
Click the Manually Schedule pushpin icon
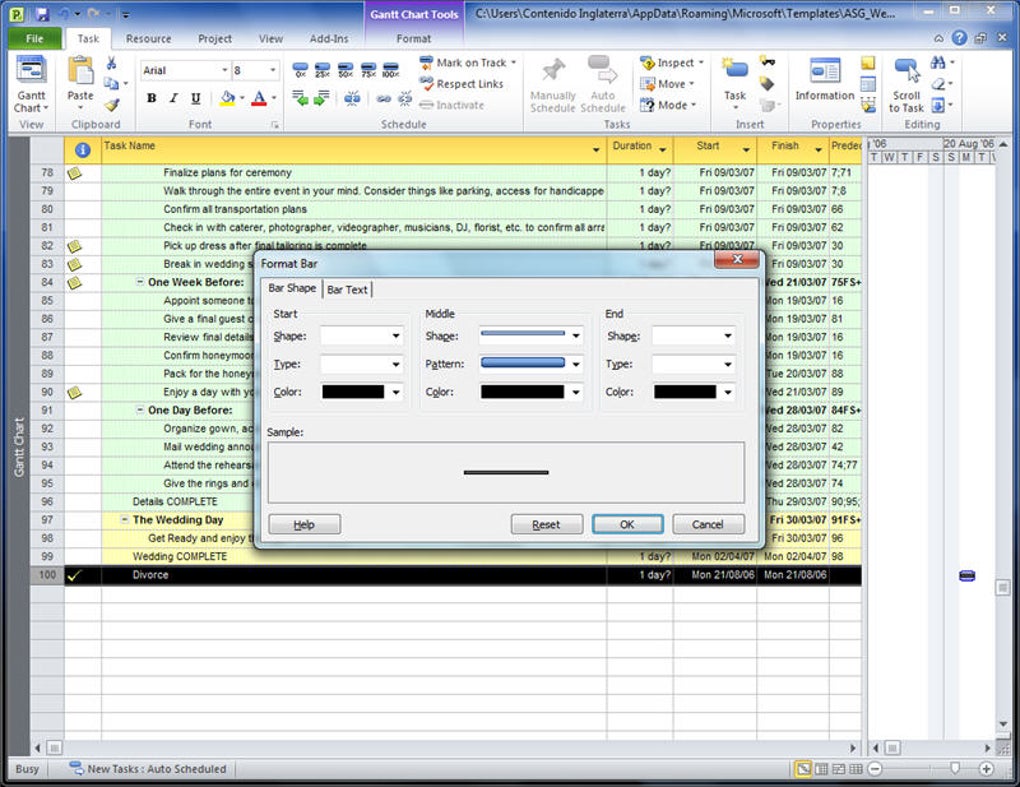554,70
